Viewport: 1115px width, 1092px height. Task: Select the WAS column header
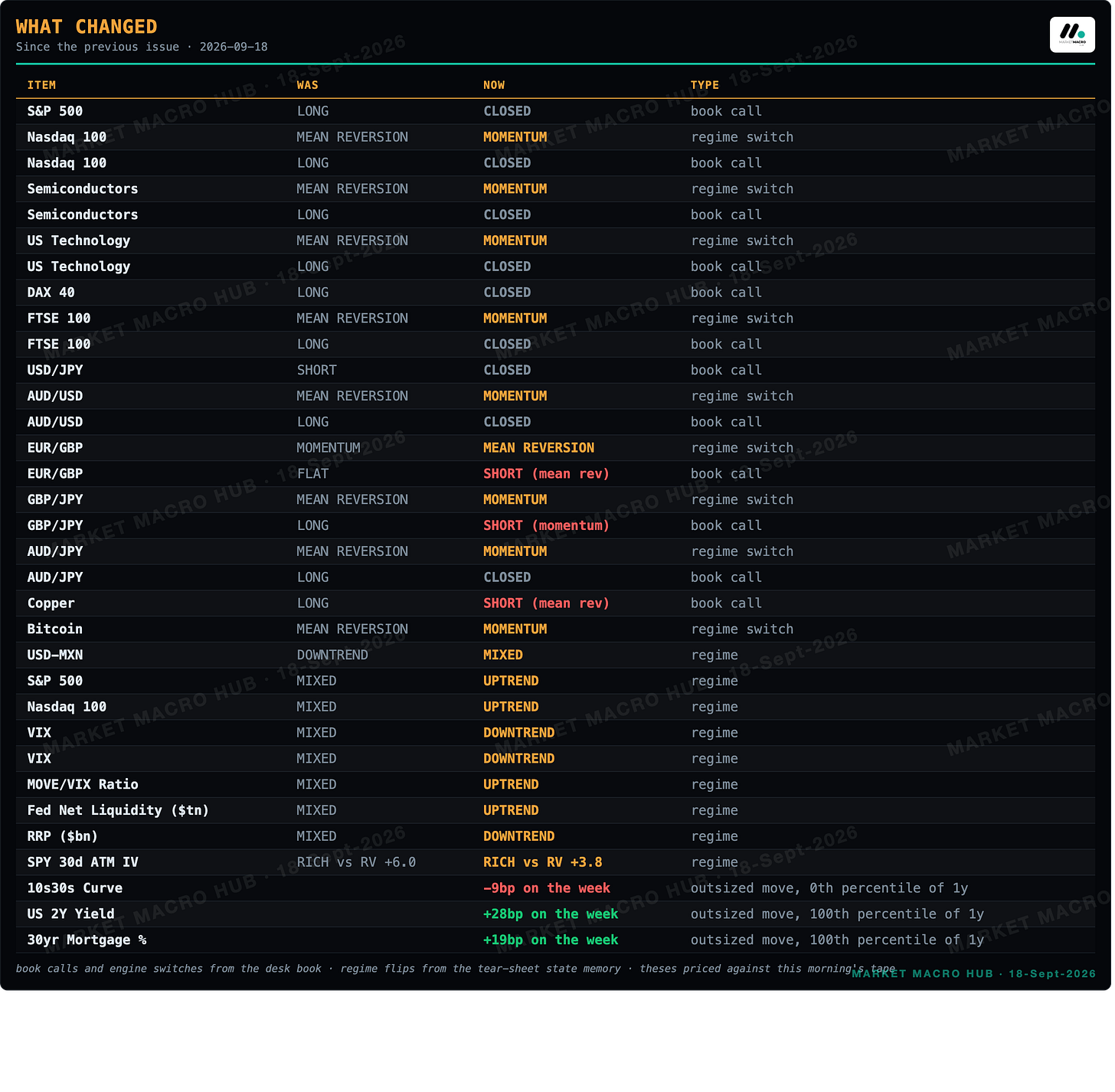point(308,85)
